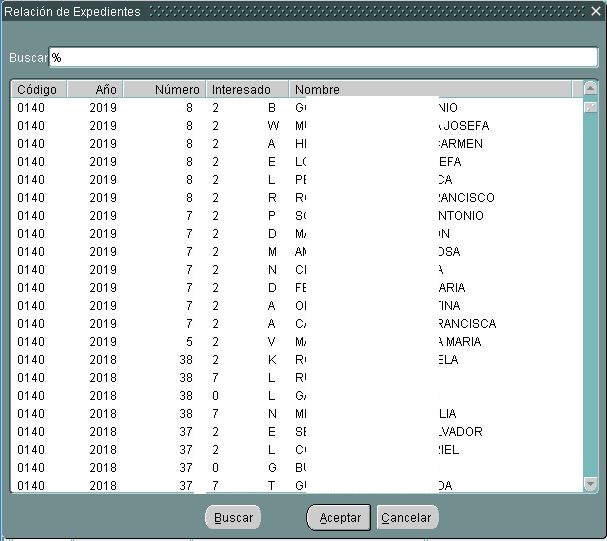The image size is (607, 541).
Task: Click the Cancelar button
Action: pos(407,518)
